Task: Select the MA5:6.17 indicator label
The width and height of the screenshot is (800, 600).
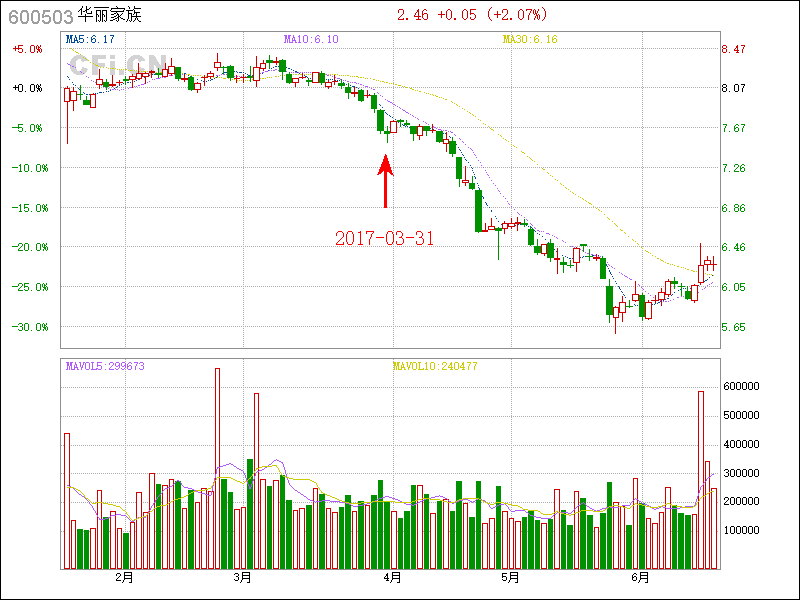Action: tap(89, 39)
